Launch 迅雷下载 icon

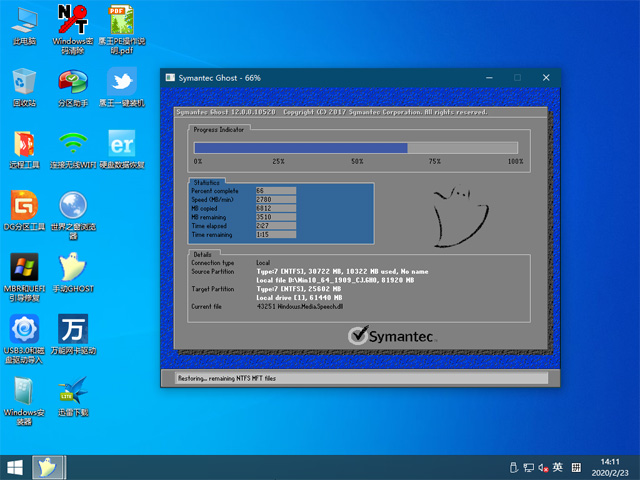click(x=73, y=397)
